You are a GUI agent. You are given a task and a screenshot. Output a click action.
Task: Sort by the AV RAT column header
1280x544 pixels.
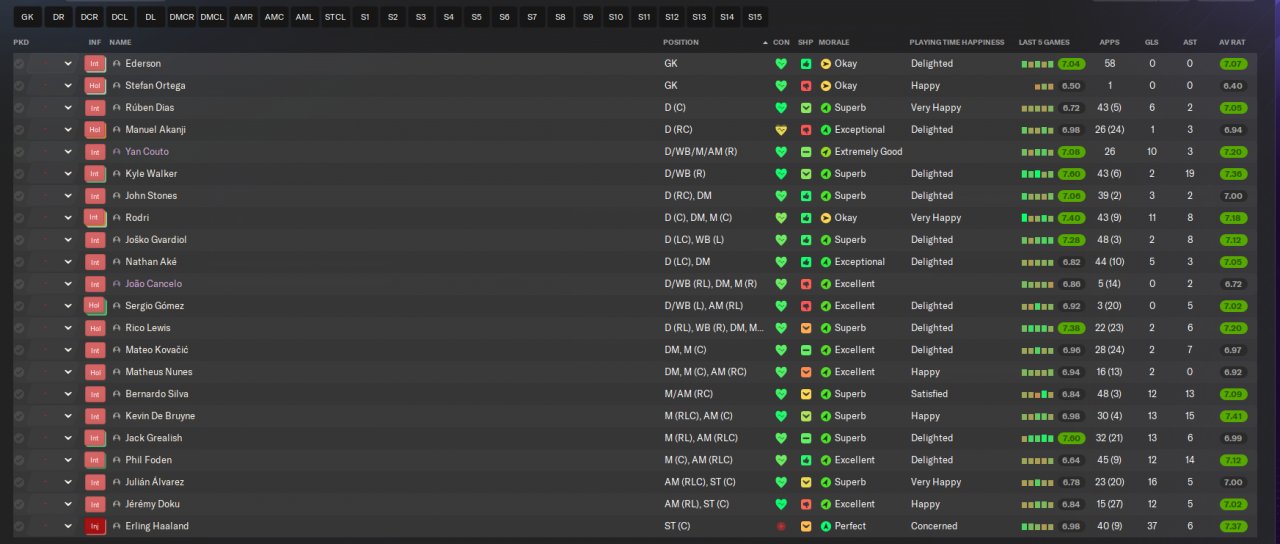click(1232, 42)
